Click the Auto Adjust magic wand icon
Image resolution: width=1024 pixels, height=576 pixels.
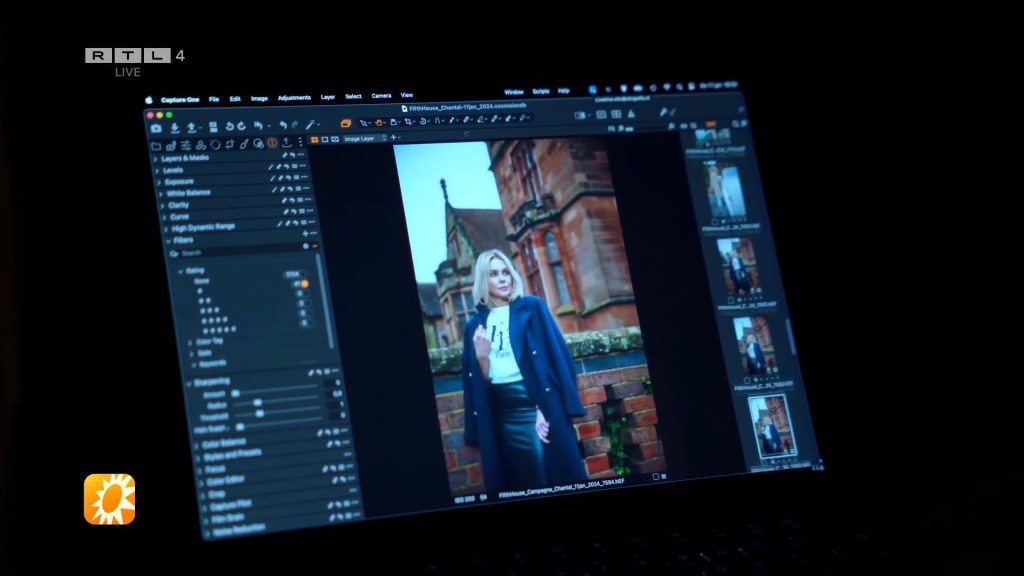coord(310,125)
